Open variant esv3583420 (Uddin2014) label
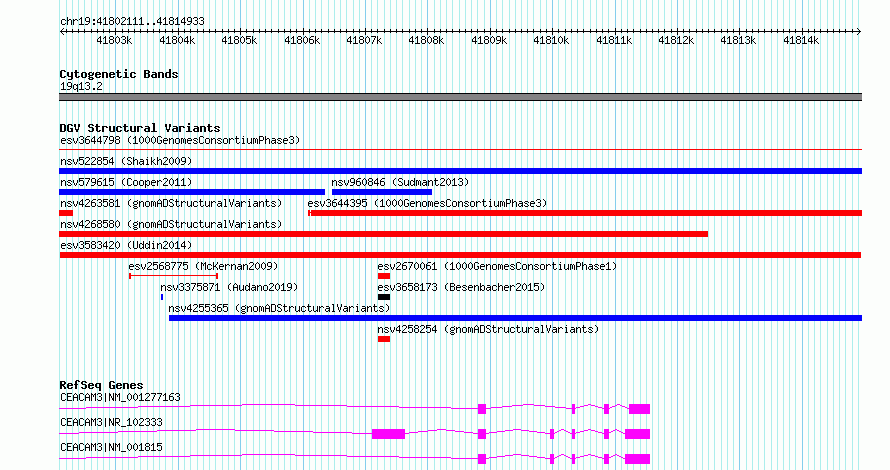 pos(126,245)
